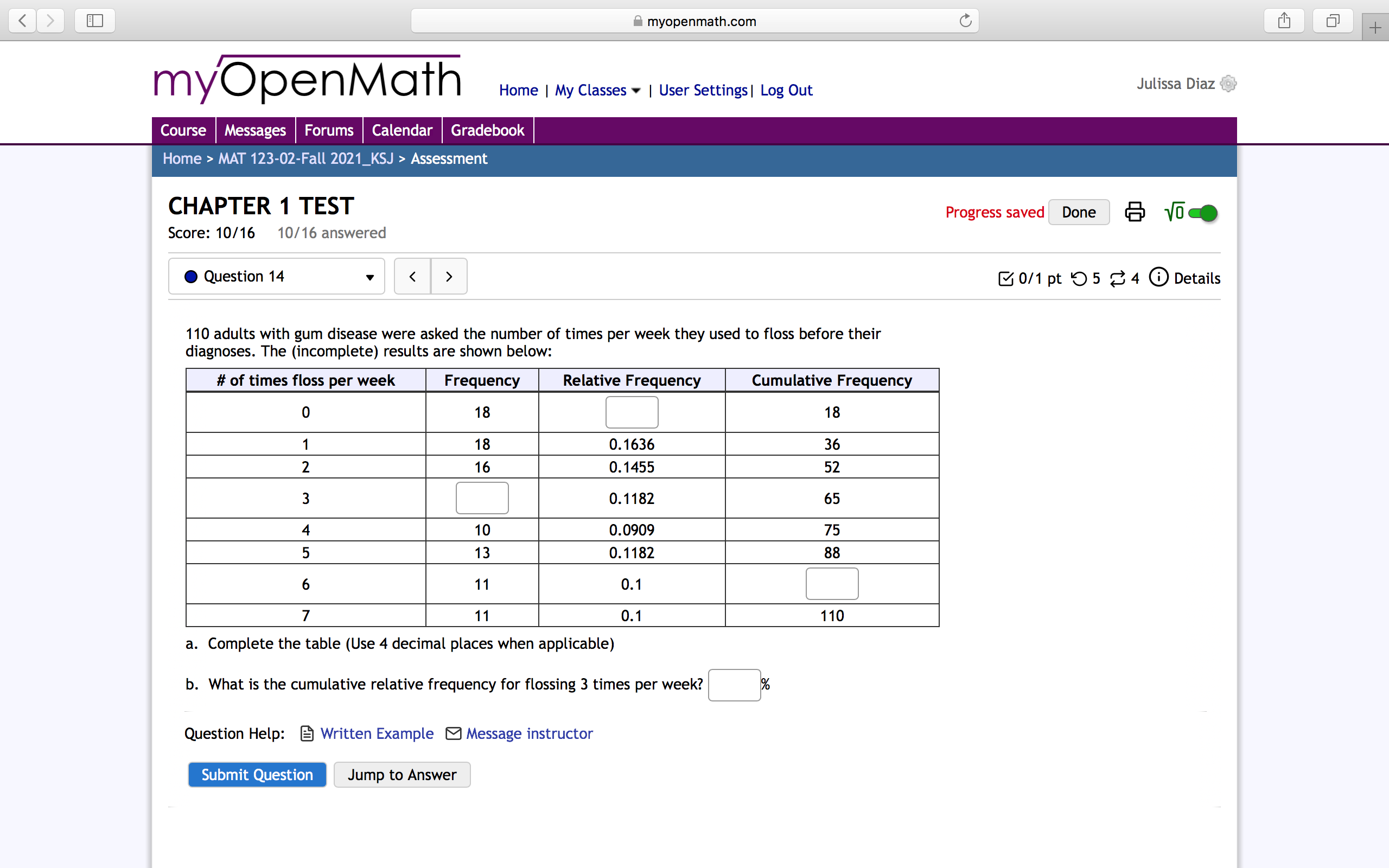Screen dimensions: 1389x868
Task: Click the share icon in the browser toolbar
Action: coord(1284,21)
